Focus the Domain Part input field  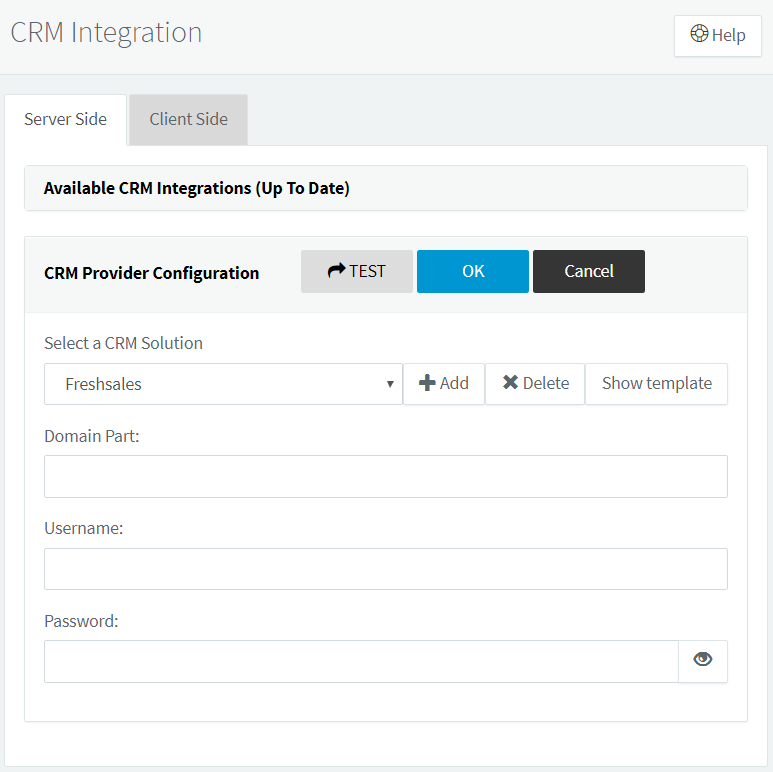click(x=385, y=476)
